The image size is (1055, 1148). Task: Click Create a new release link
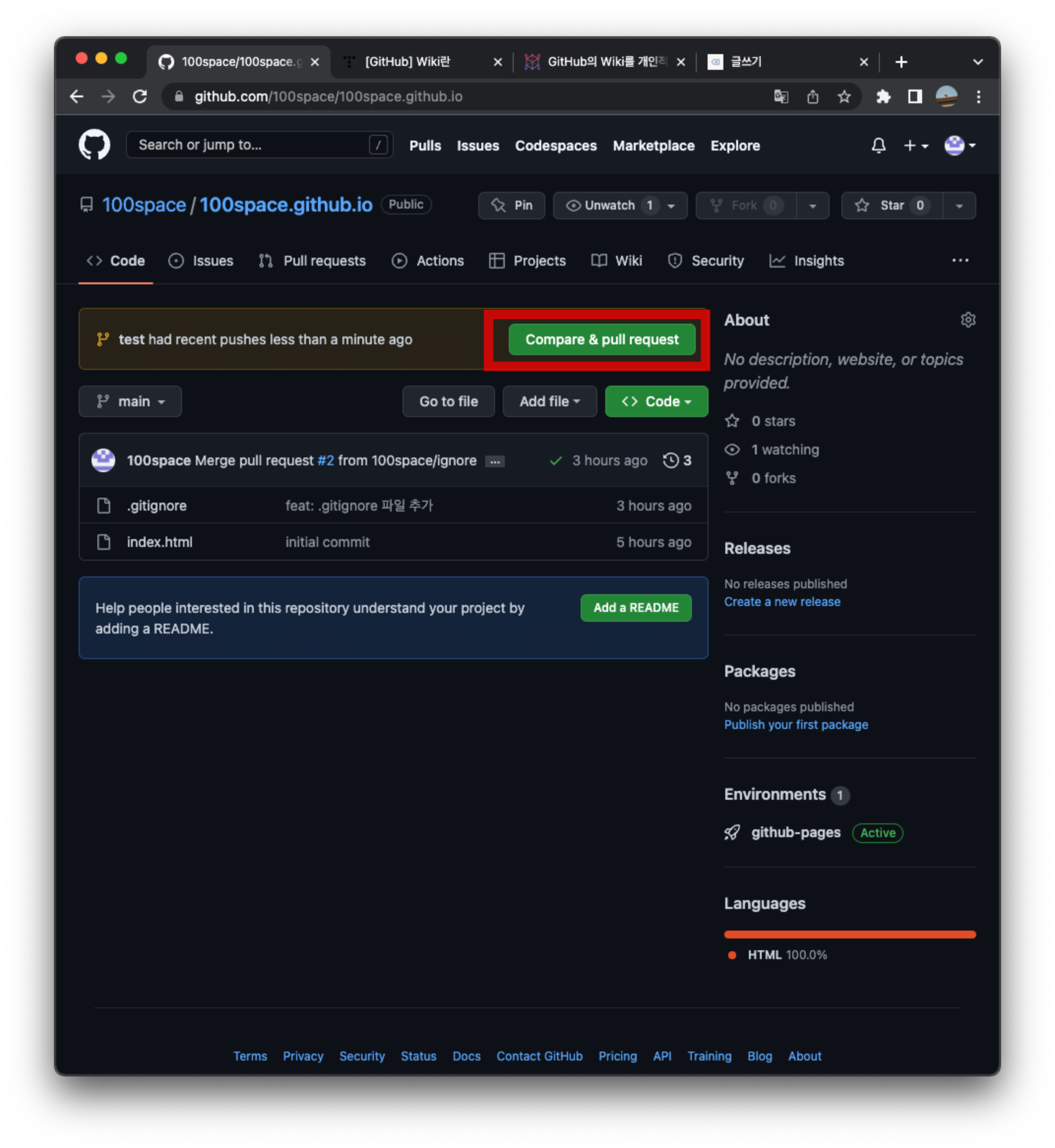point(781,602)
